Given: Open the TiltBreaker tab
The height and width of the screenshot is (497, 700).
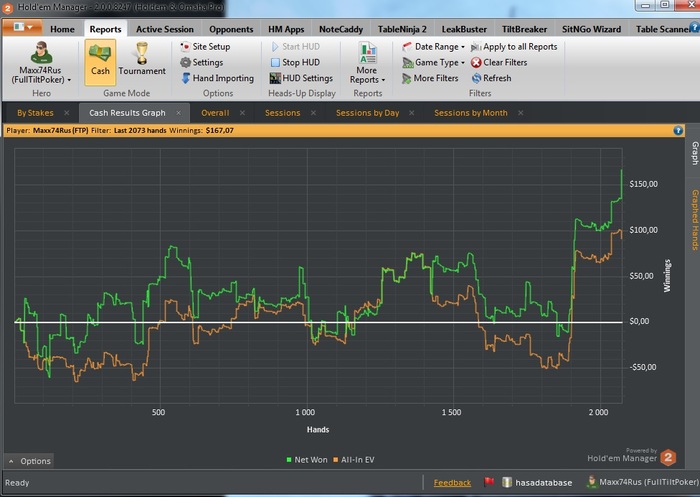Looking at the screenshot, I should tap(524, 29).
